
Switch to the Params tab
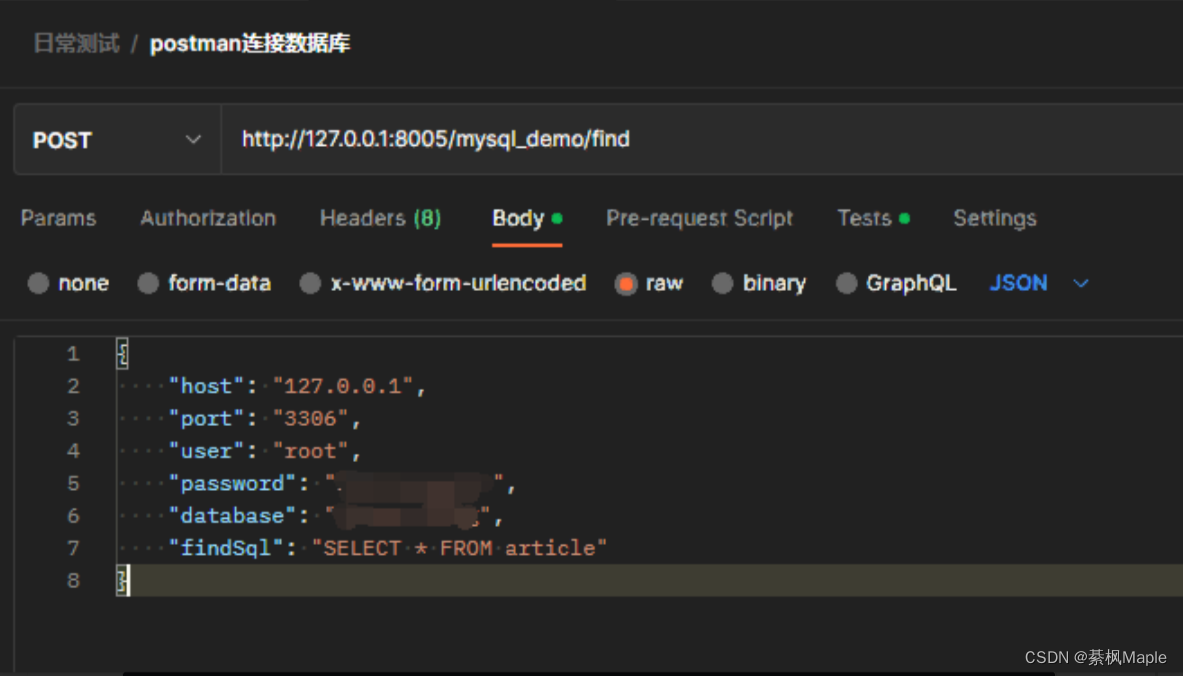tap(59, 218)
